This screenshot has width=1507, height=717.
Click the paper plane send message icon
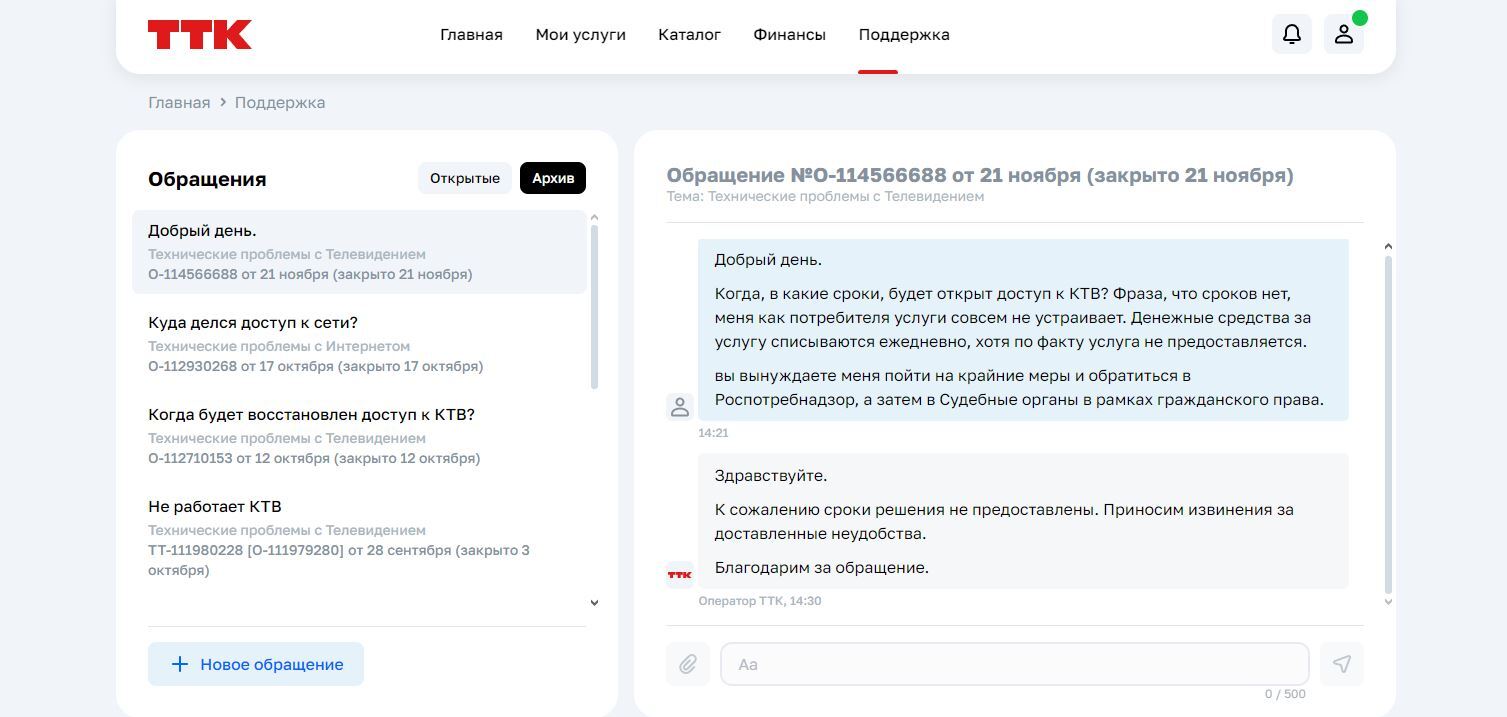[x=1342, y=664]
